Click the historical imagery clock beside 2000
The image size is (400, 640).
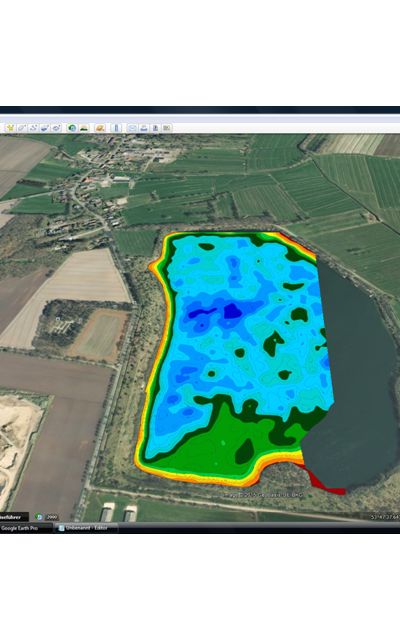click(39, 517)
